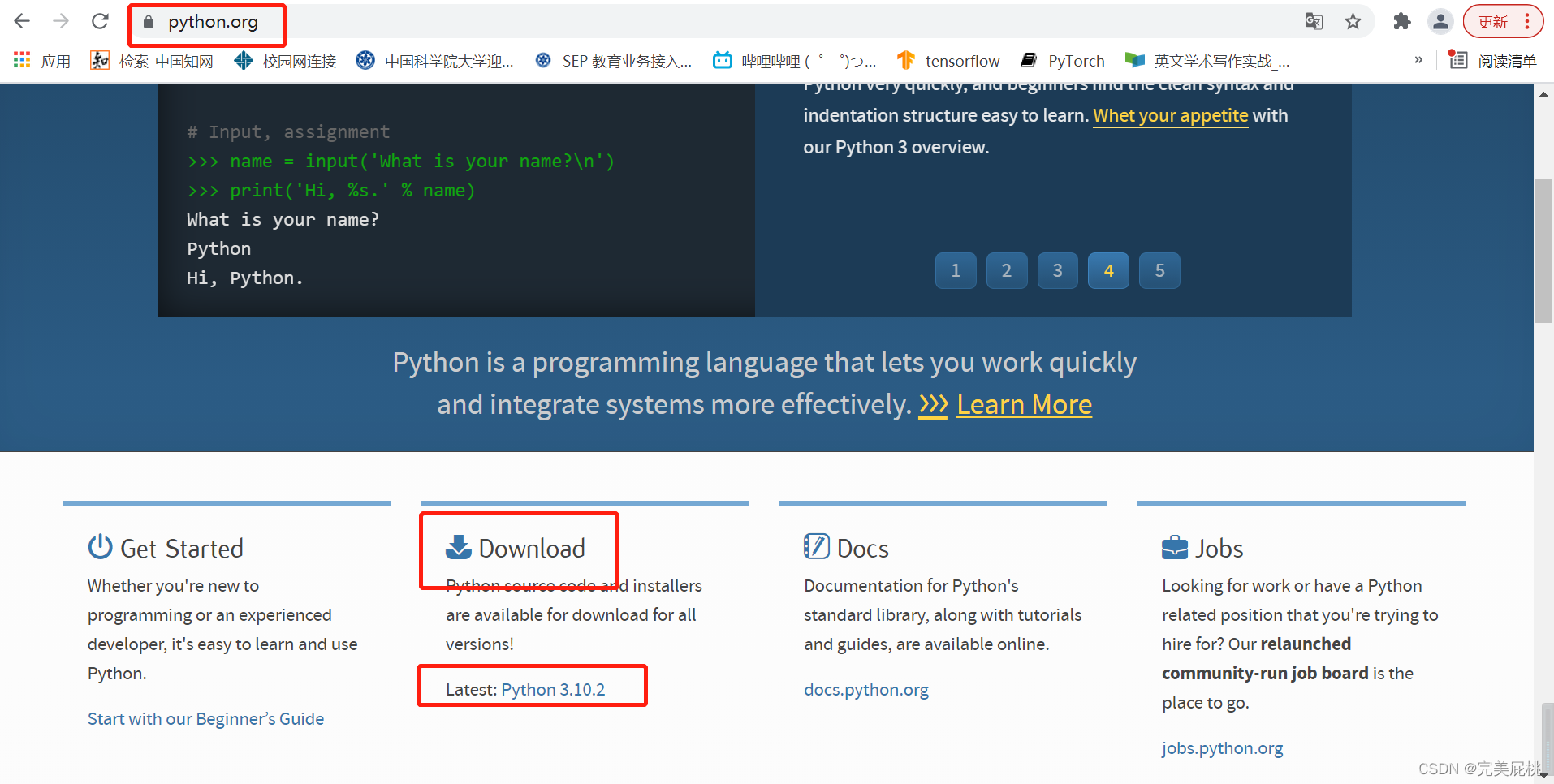
Task: Click the Jobs briefcase icon
Action: tap(1175, 548)
